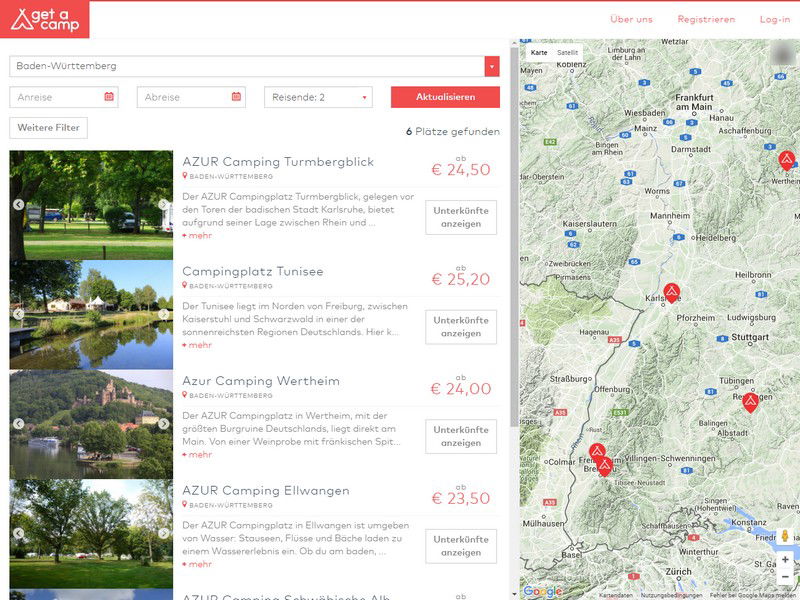
Task: Click the Nutzungsbedingungen link on the map
Action: (x=670, y=595)
